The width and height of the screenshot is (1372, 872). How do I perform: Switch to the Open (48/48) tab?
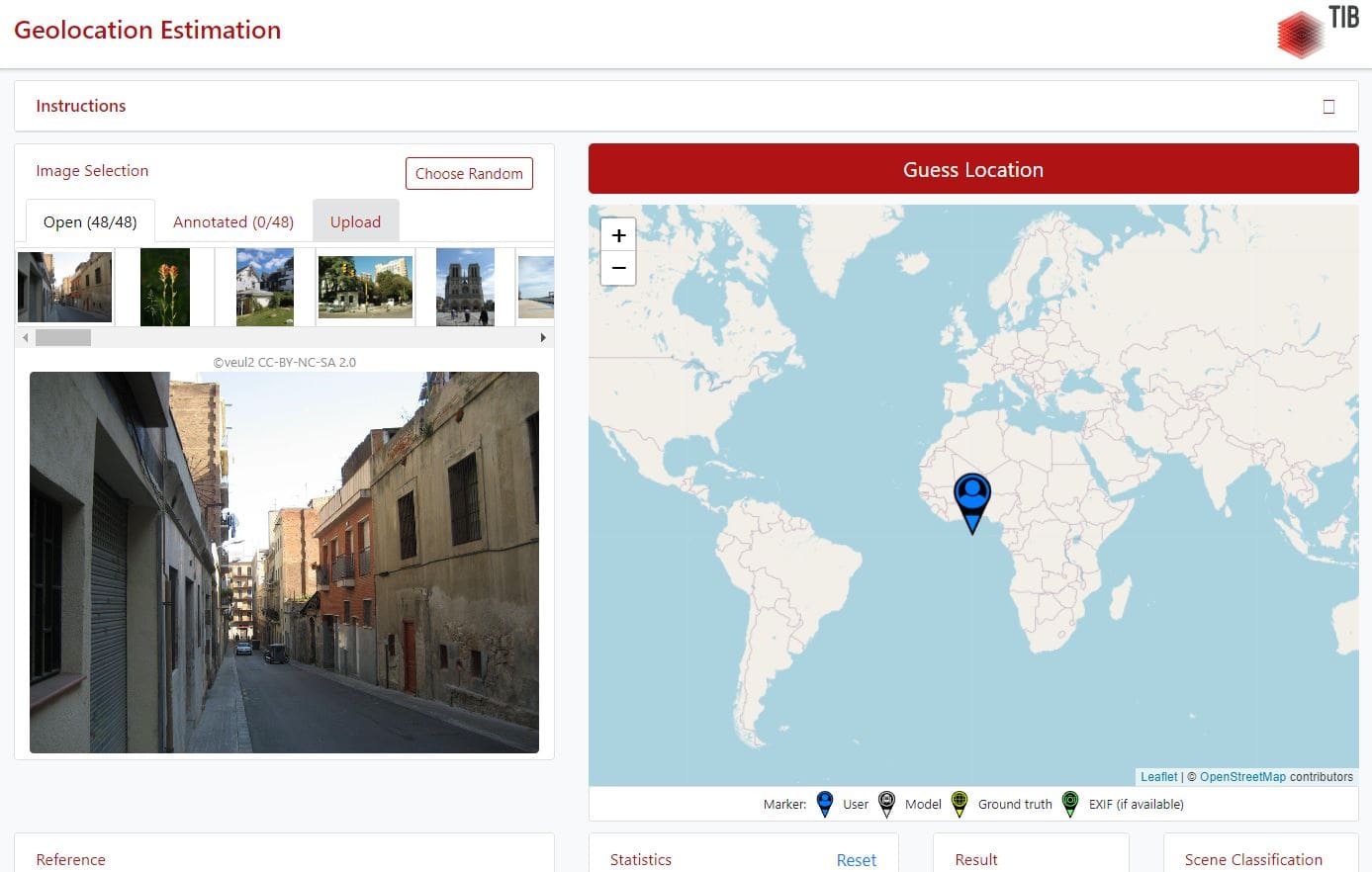tap(90, 221)
